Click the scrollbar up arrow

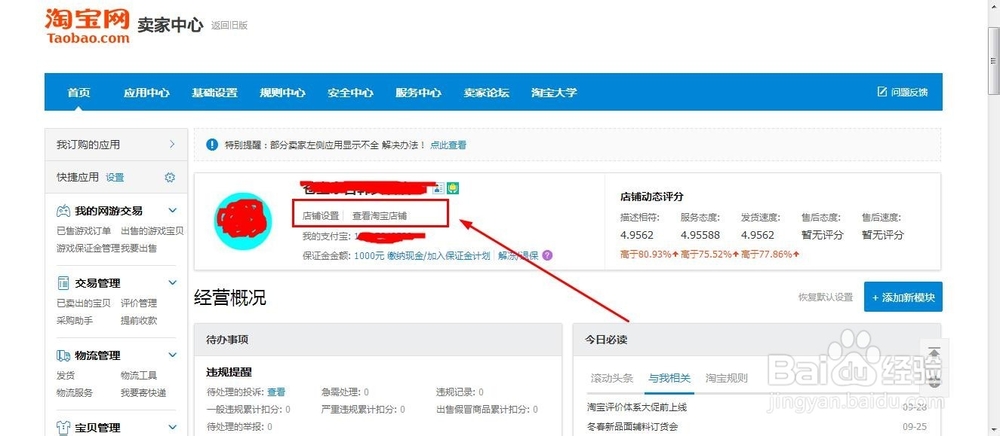994,6
